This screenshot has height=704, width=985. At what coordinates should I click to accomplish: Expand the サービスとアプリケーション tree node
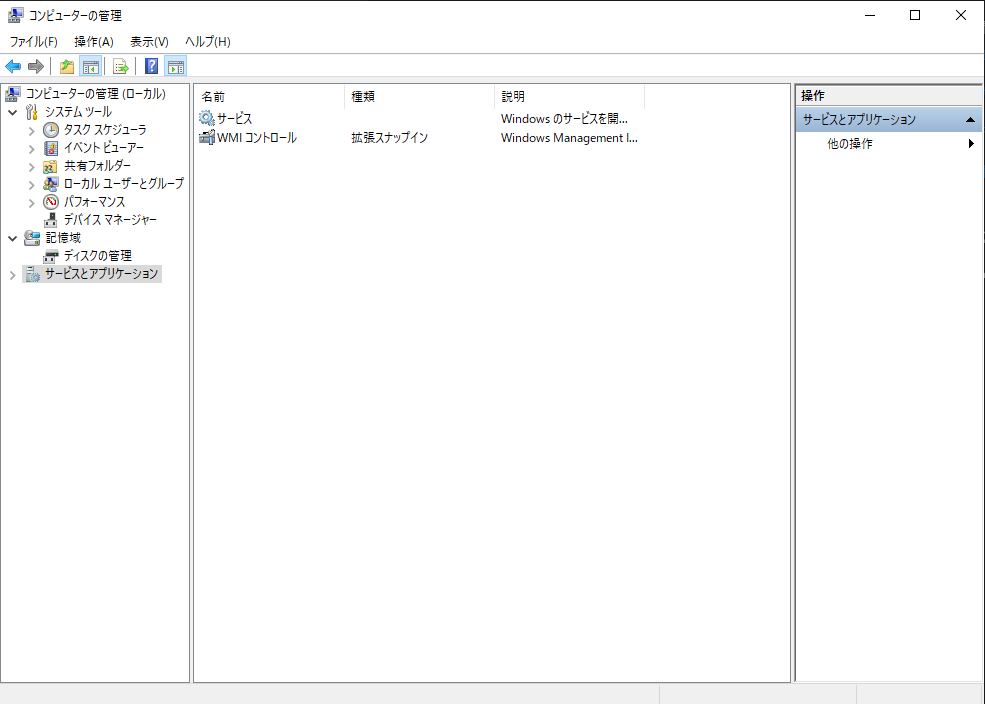pos(13,275)
